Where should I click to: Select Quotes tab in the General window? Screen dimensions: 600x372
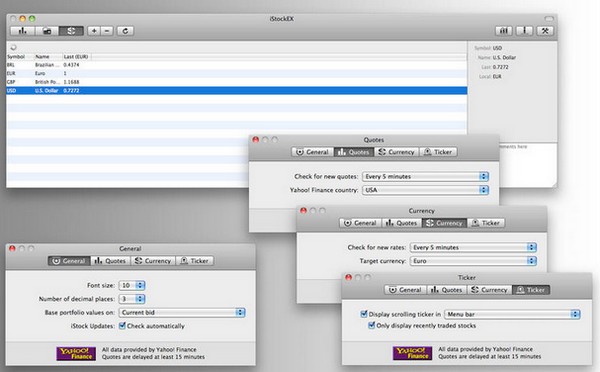pos(111,261)
